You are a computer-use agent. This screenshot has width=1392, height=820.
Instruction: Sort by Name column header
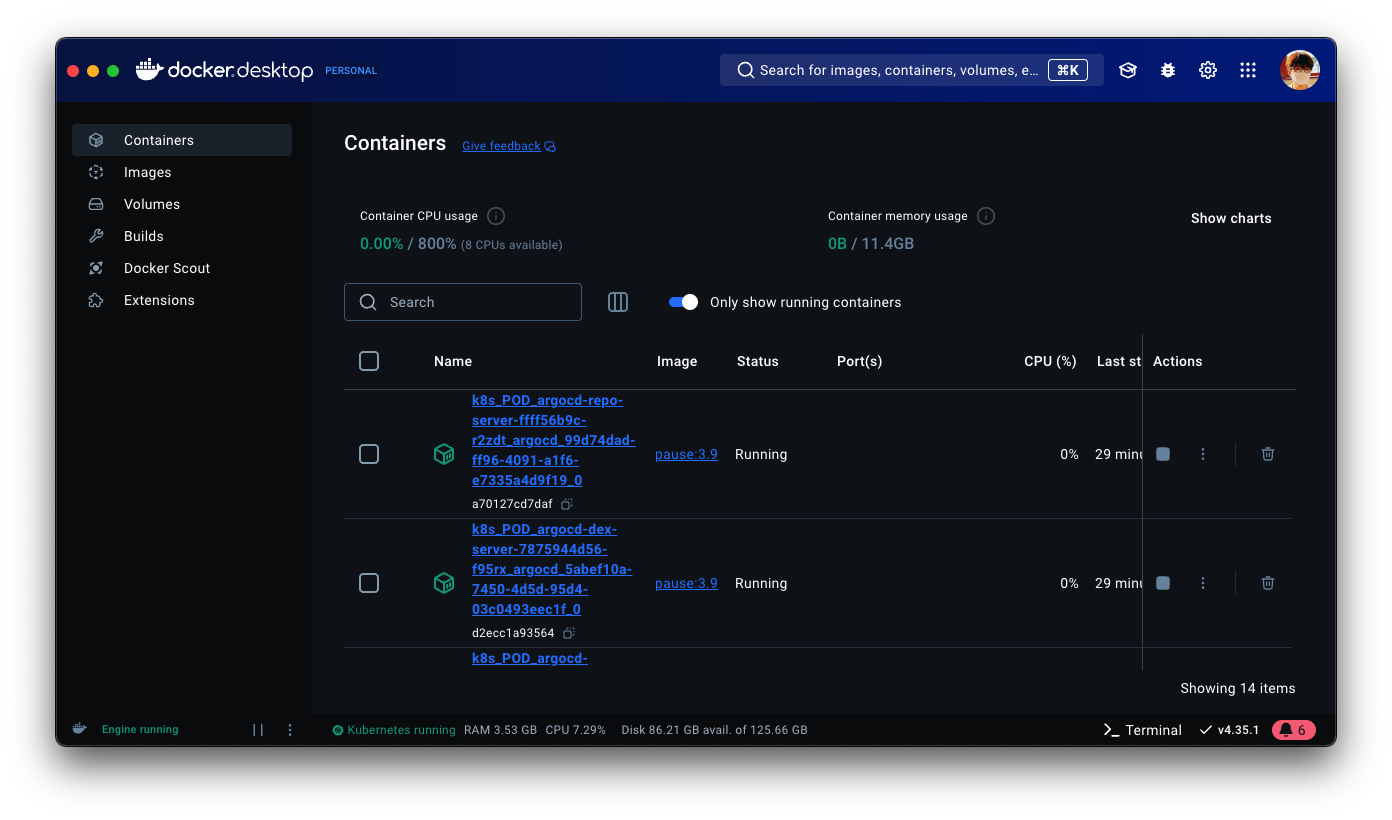[453, 361]
